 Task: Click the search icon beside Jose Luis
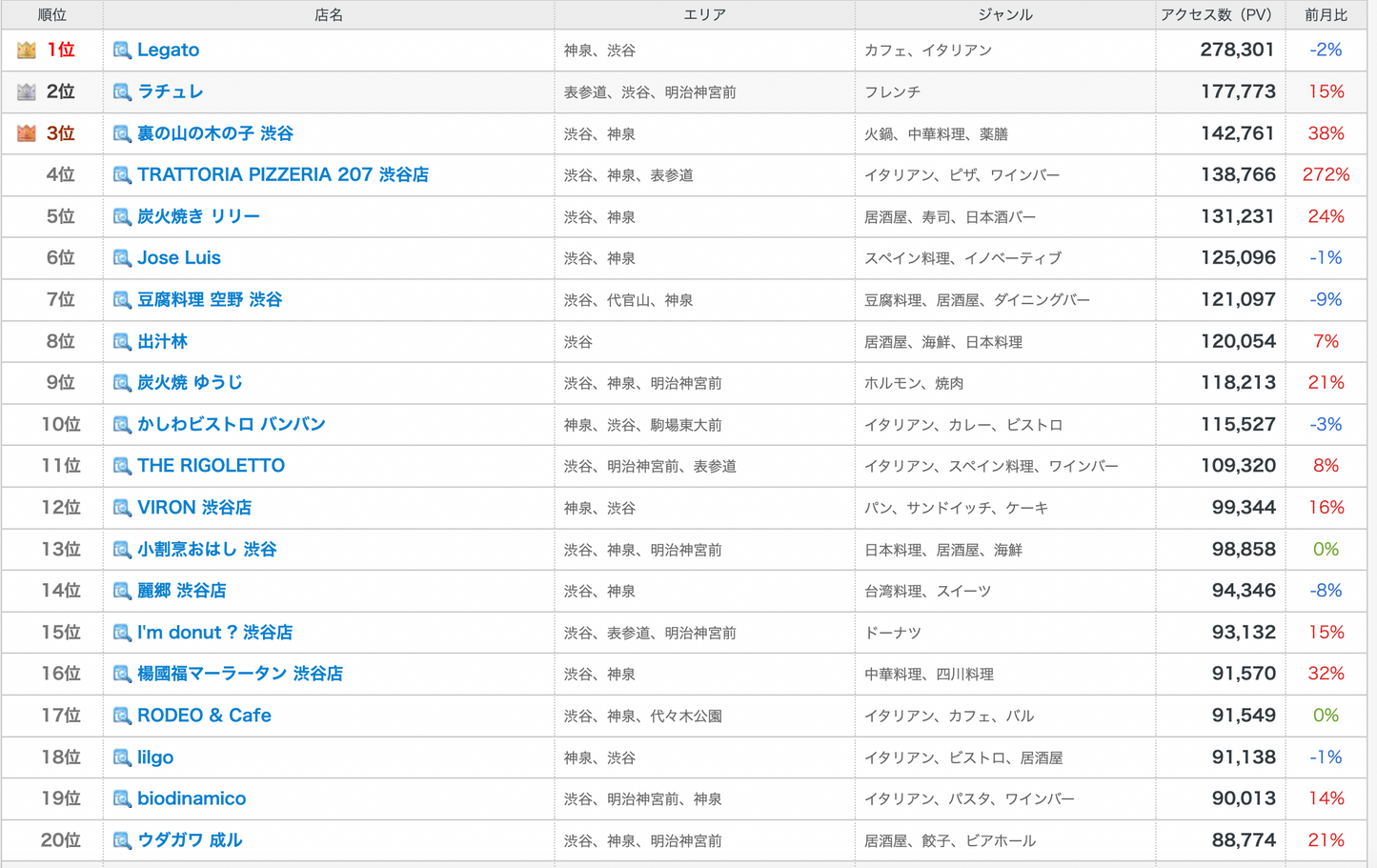(x=122, y=258)
